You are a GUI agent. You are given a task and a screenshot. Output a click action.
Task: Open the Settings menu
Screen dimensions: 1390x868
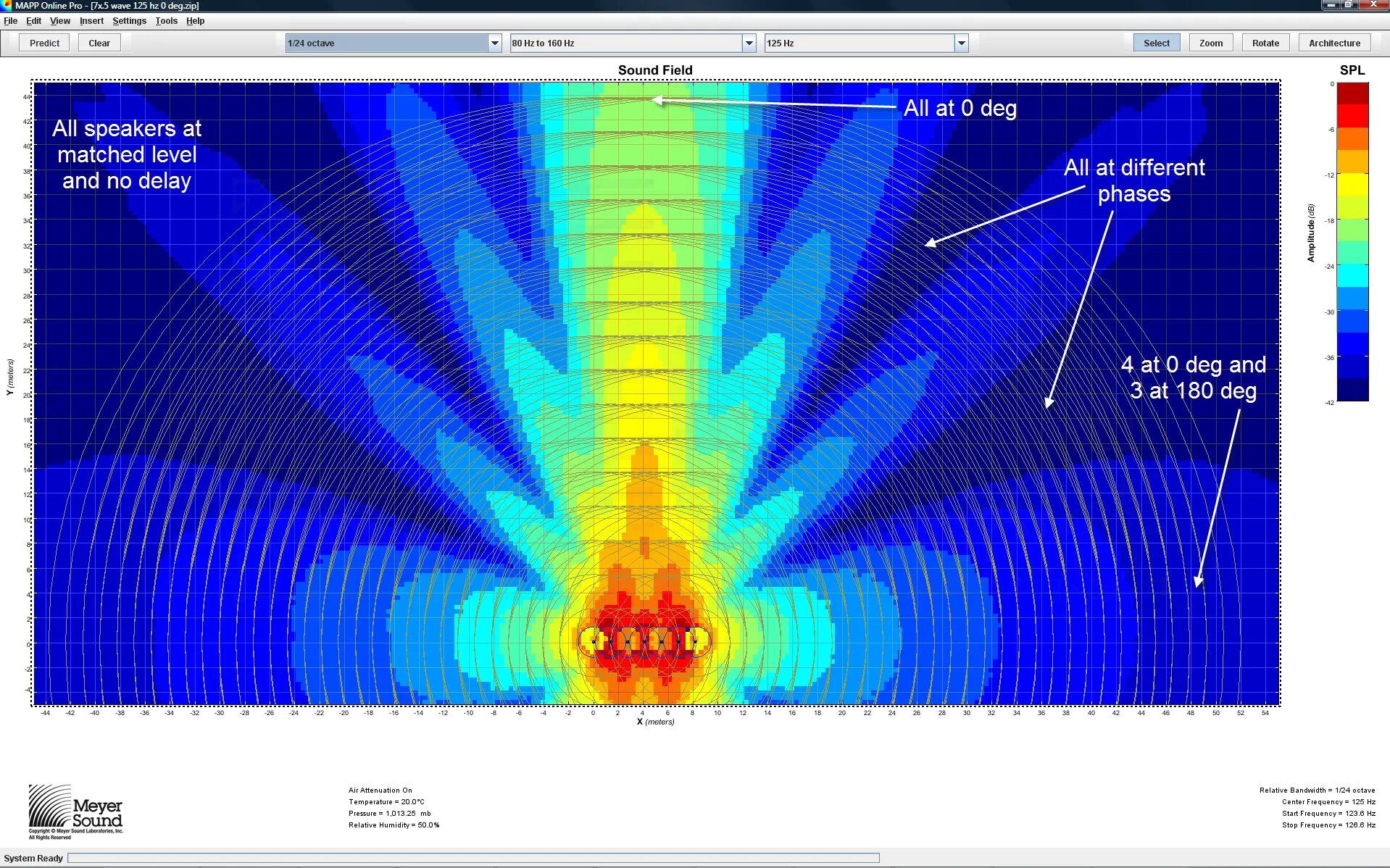click(x=129, y=20)
